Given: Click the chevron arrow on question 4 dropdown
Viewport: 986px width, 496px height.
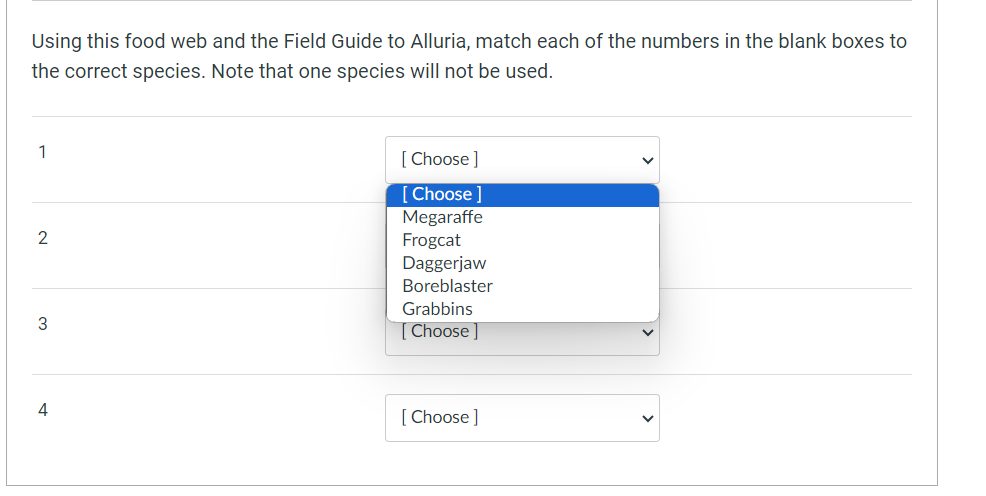Looking at the screenshot, I should (x=647, y=418).
